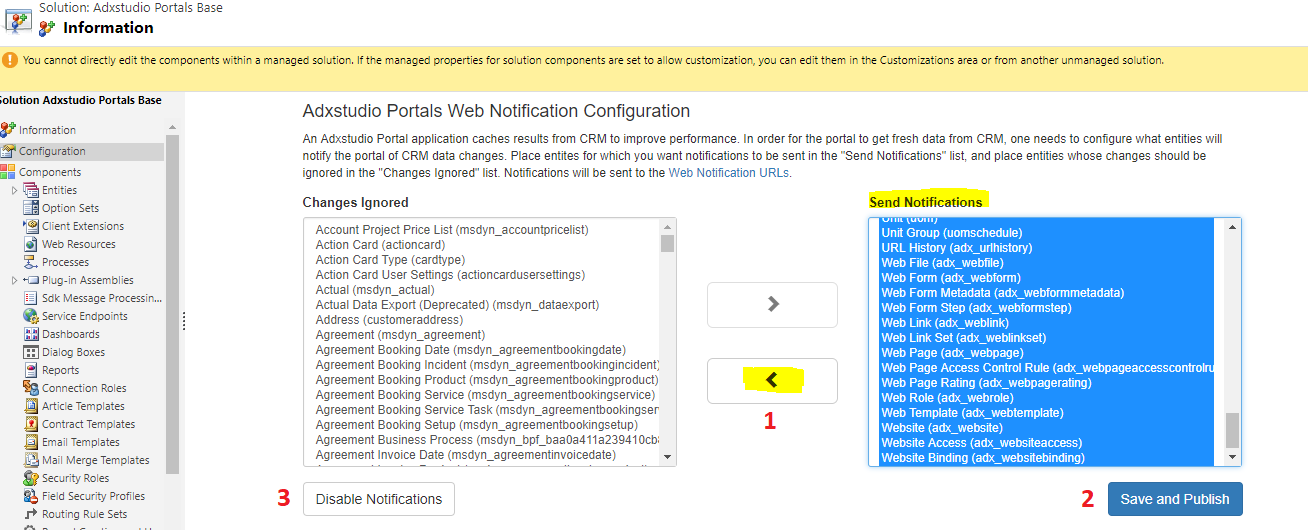This screenshot has height=530, width=1308.
Task: Click the Processes icon
Action: coord(31,262)
